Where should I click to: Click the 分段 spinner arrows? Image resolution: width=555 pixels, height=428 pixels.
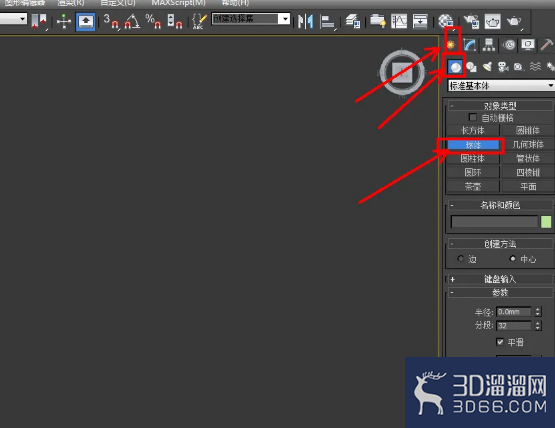pos(538,326)
